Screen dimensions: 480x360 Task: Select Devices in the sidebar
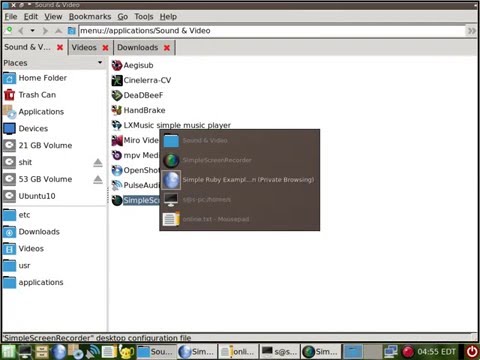click(x=33, y=128)
